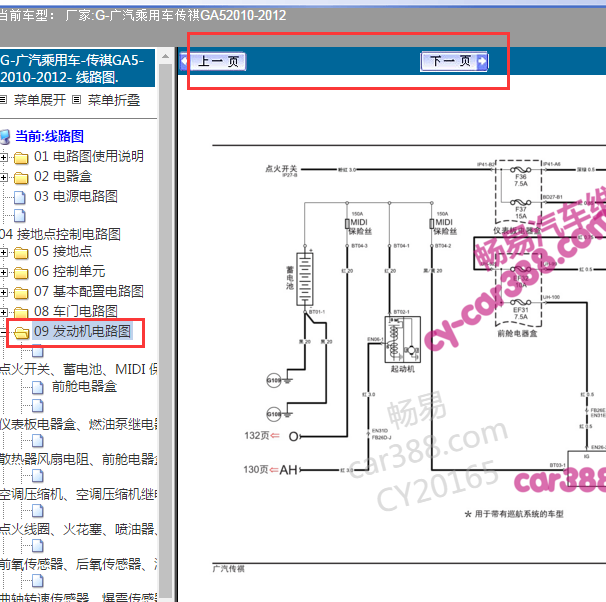Viewport: 606px width, 602px height.
Task: Open 前舱电器盒 diagram entry
Action: [x=84, y=386]
